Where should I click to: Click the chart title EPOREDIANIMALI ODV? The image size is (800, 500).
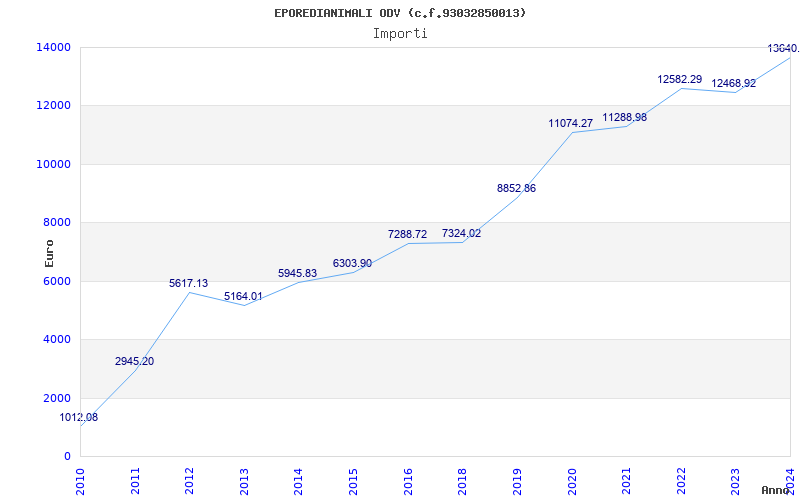tap(400, 13)
